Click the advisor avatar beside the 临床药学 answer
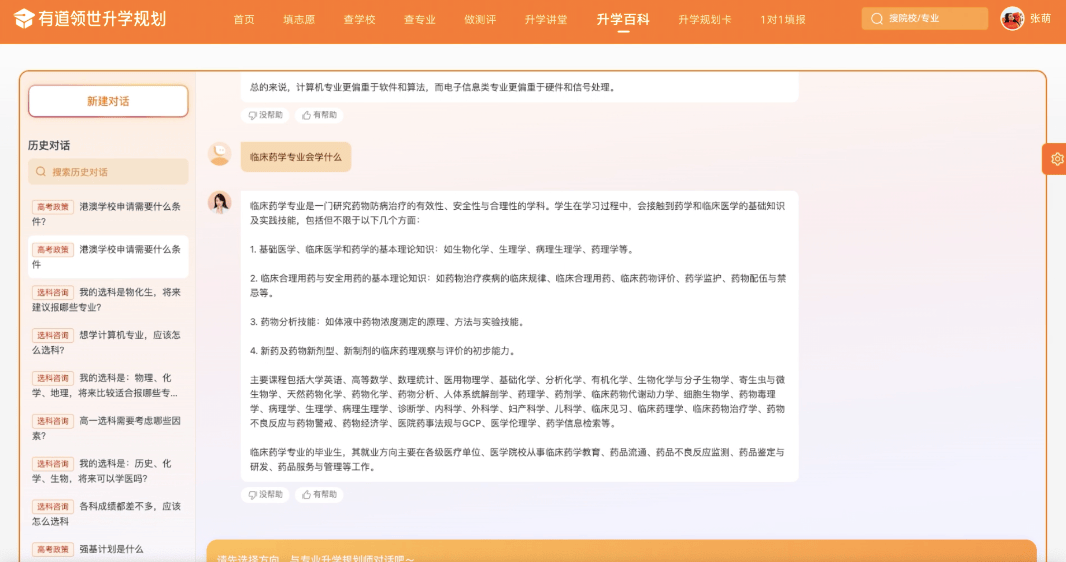 pyautogui.click(x=219, y=203)
